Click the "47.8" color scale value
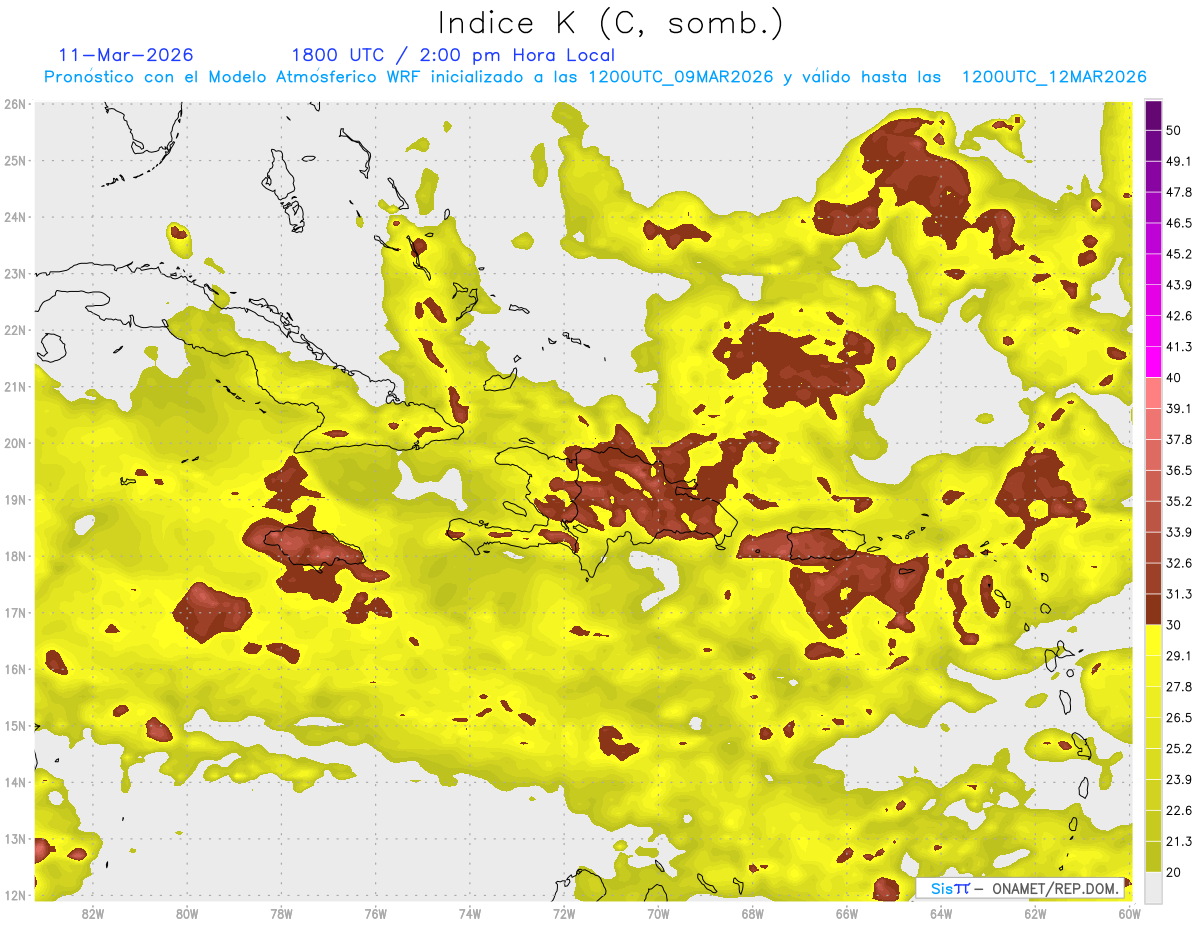Viewport: 1200px width, 927px height. tap(1178, 192)
